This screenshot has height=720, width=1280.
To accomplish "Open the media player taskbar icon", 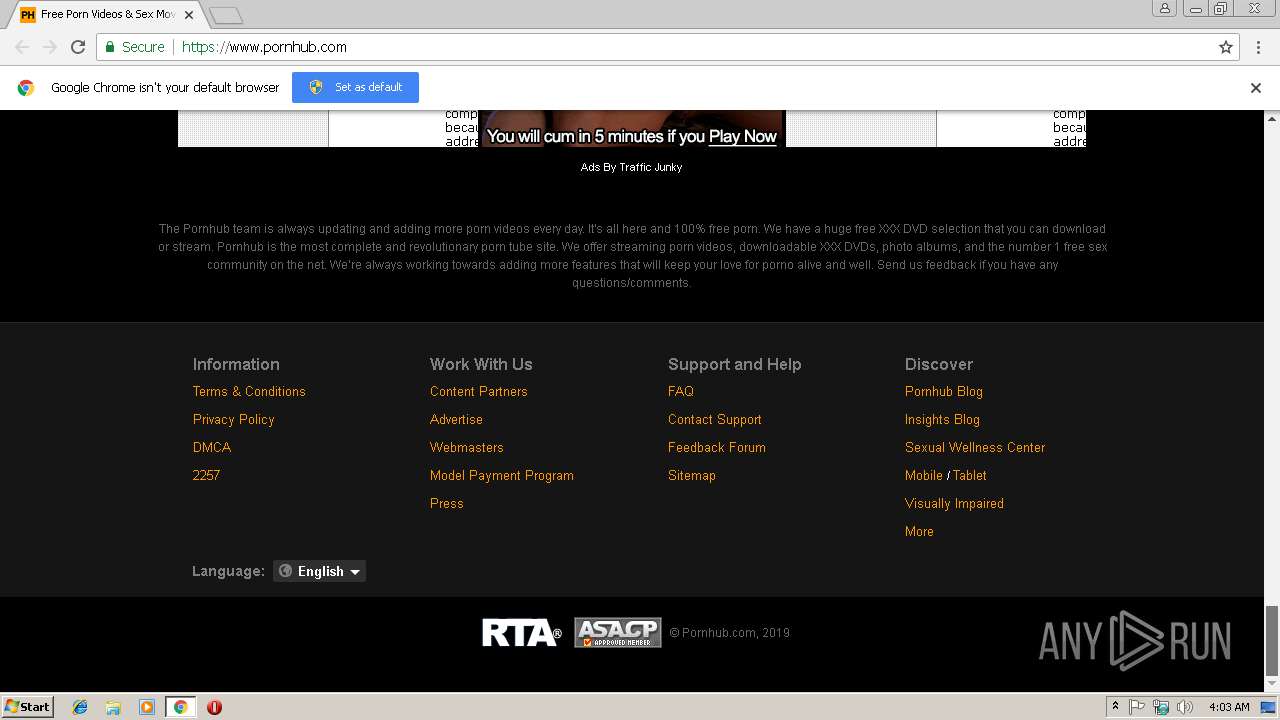I will point(147,707).
